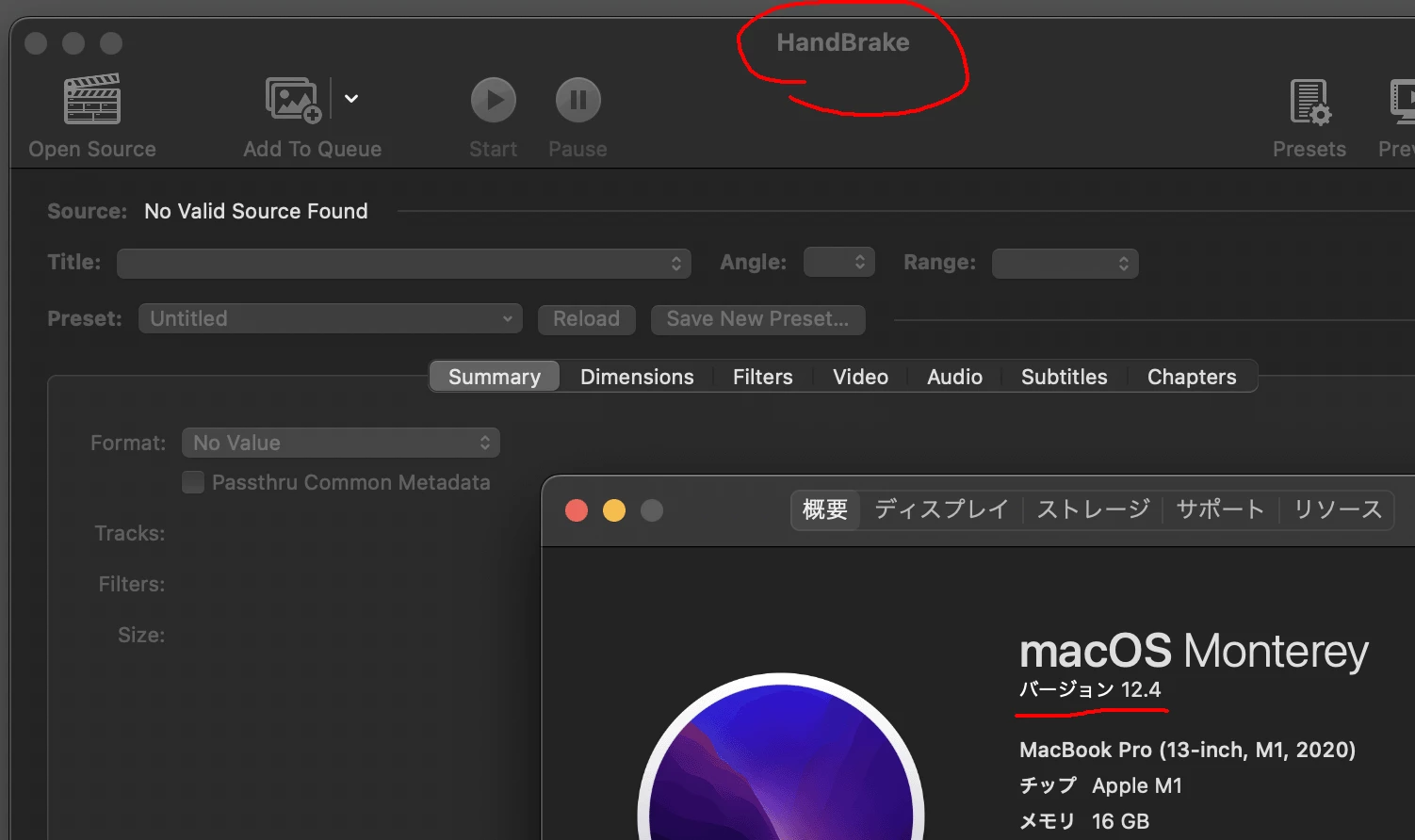Toggle Passthru Common Metadata checkbox
Screen dimensions: 1415x840
(193, 482)
